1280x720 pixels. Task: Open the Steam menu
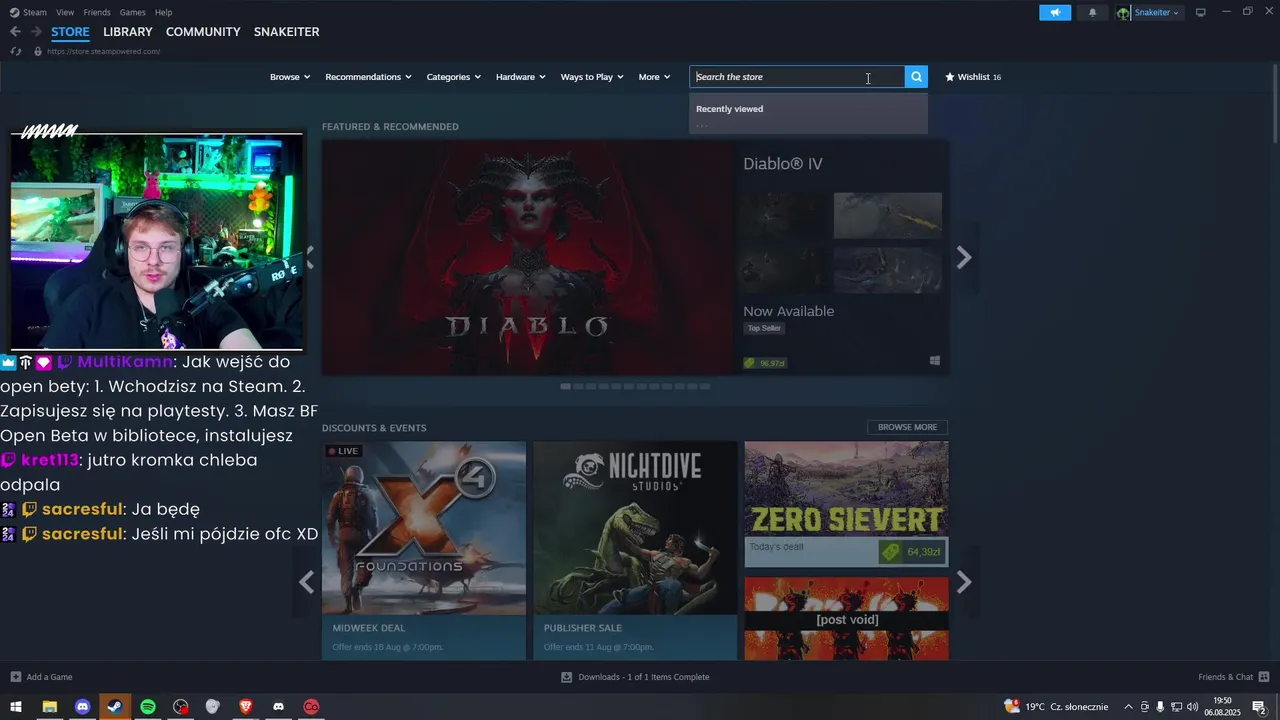(35, 12)
